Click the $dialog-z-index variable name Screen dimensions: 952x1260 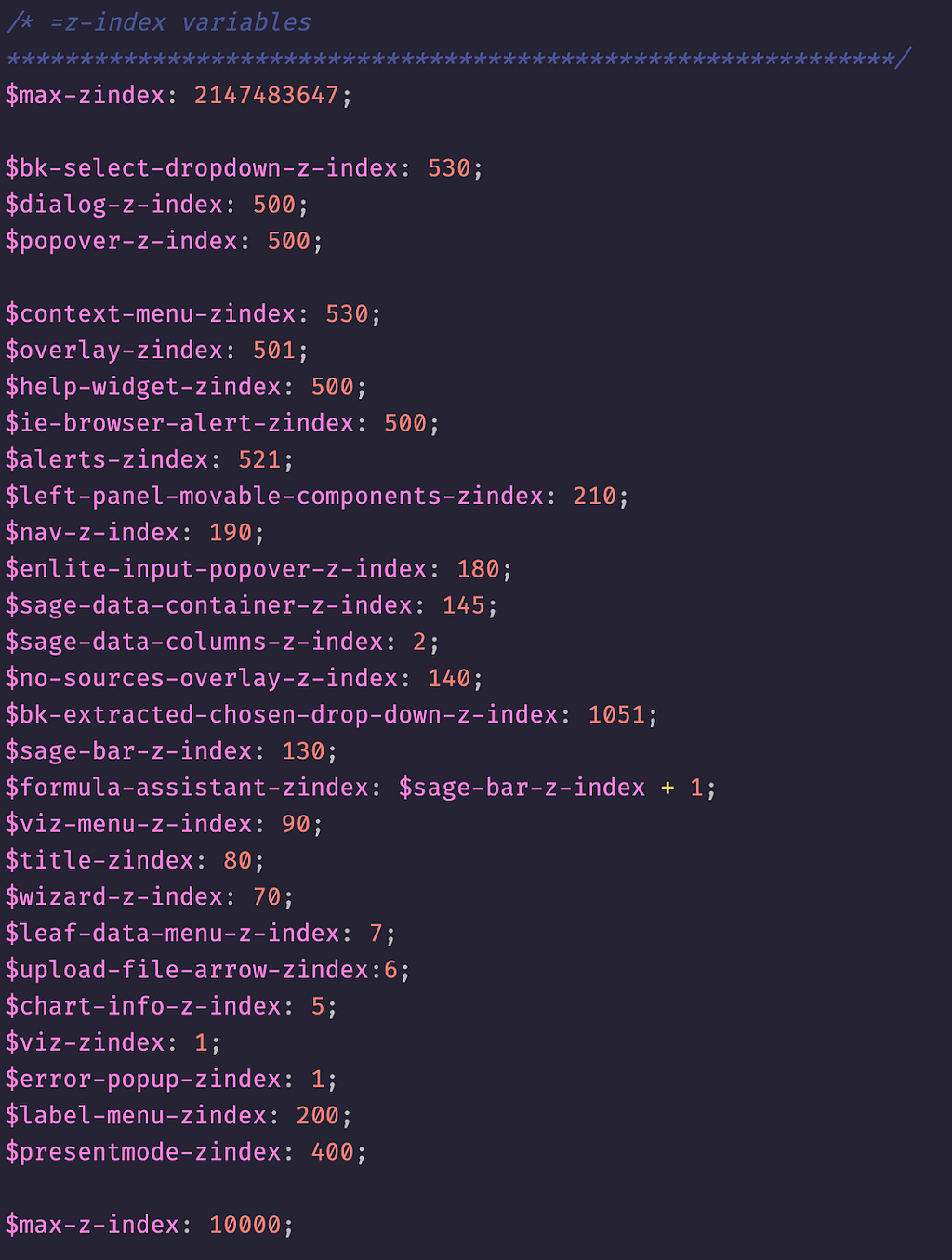point(114,205)
